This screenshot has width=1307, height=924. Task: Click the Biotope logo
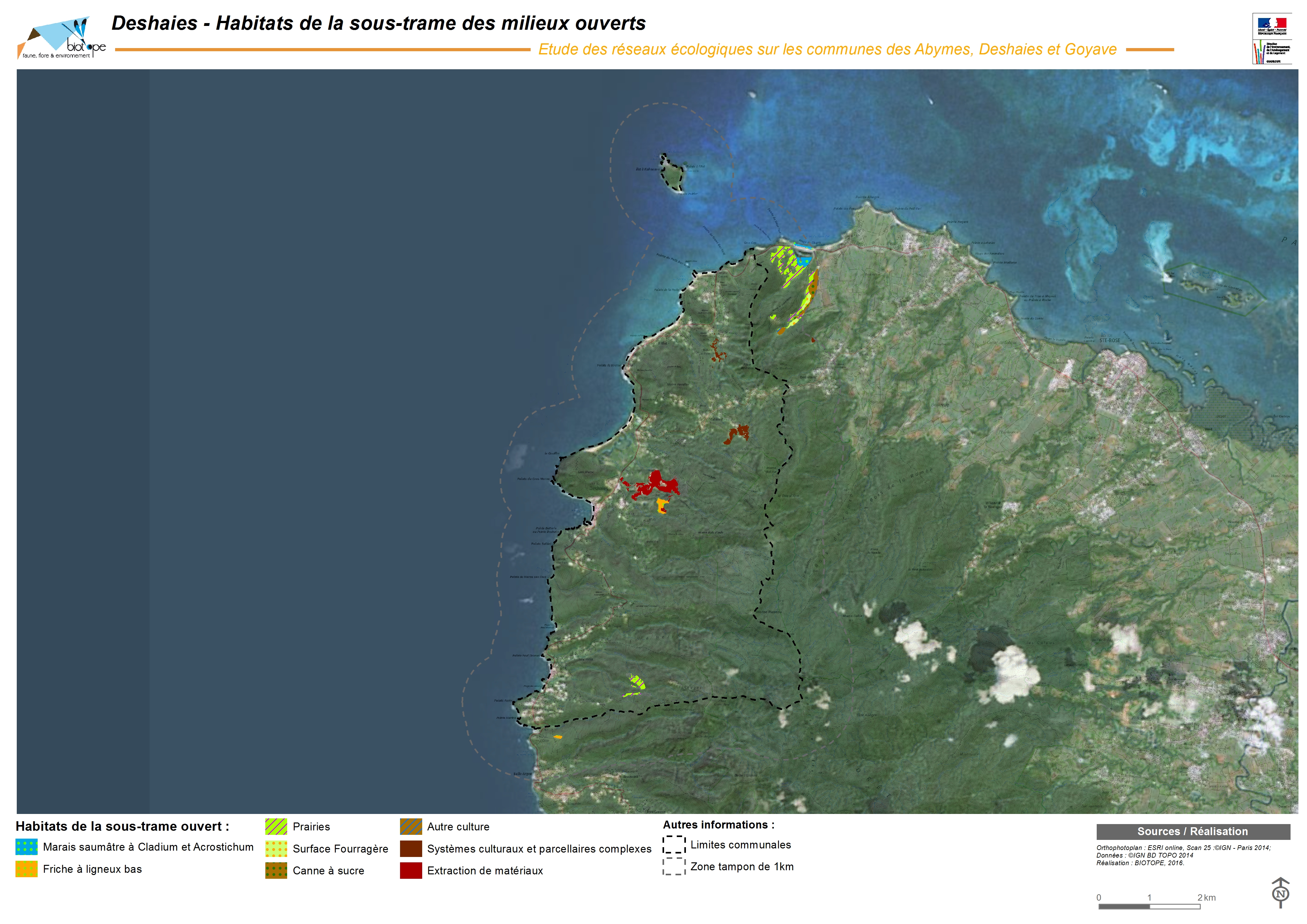[61, 38]
